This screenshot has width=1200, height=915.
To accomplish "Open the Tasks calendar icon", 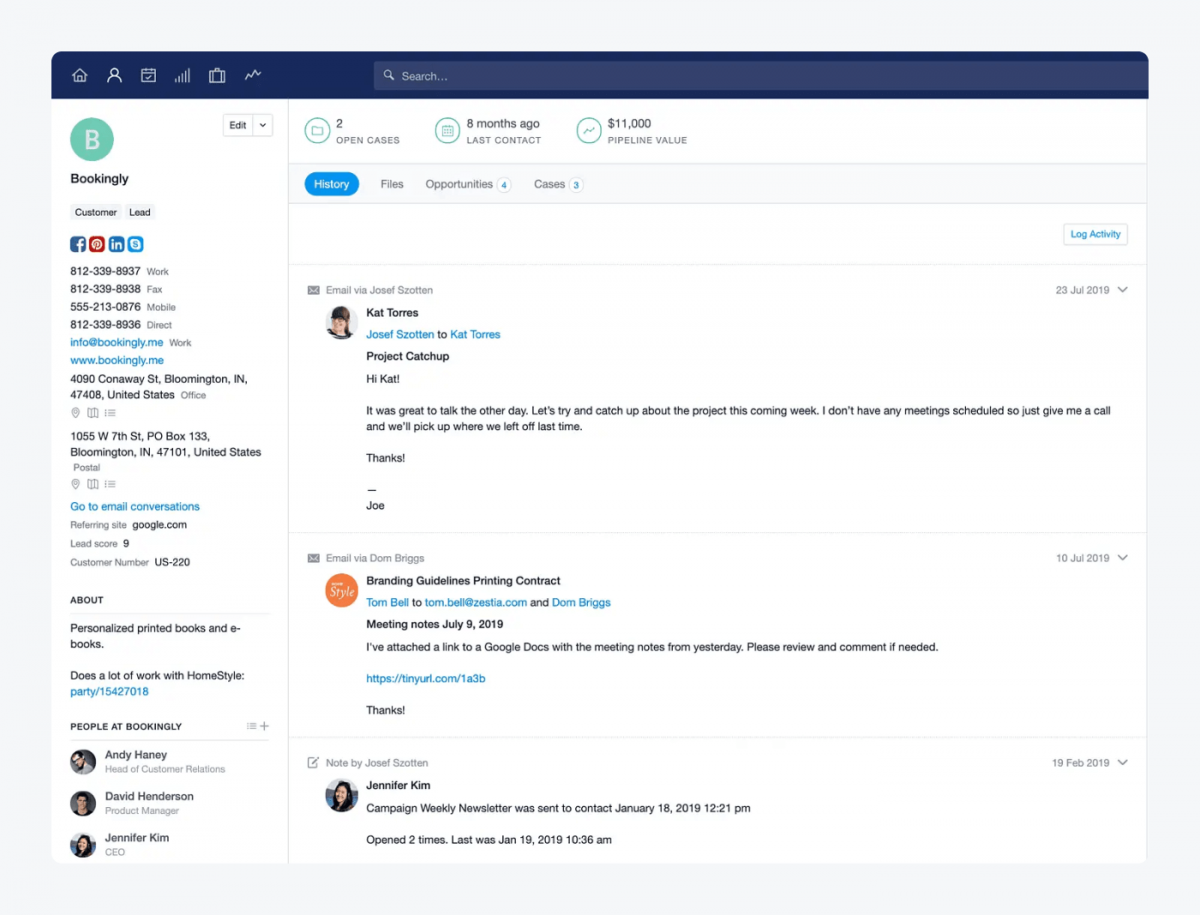I will [148, 75].
